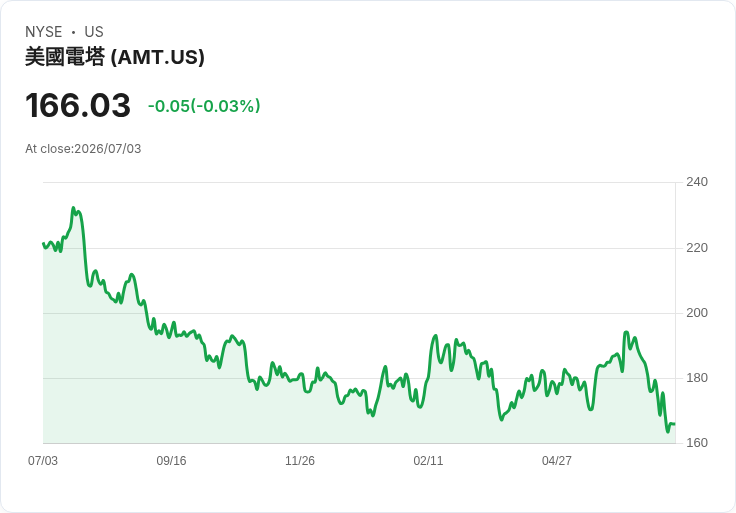Click the 02/11 date axis label
The image size is (736, 513).
point(428,460)
